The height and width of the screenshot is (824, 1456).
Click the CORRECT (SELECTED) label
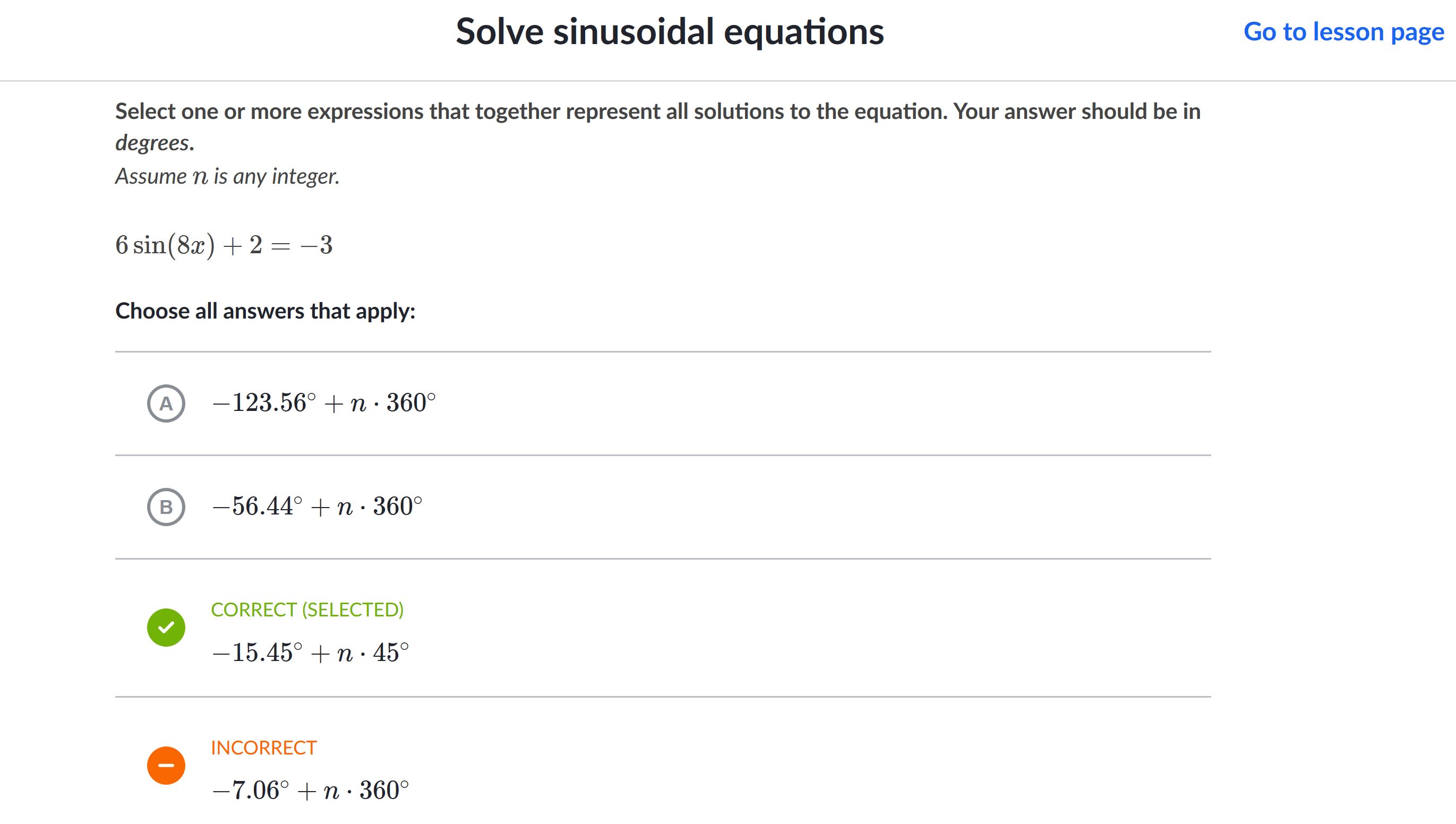(307, 610)
